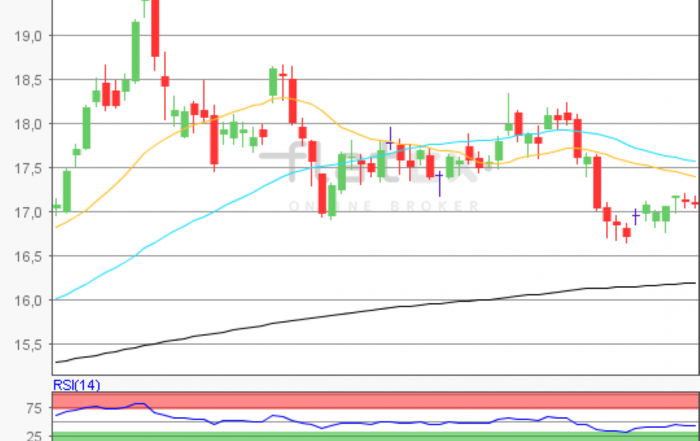This screenshot has height=441, width=700.
Task: Click the 17,0 price axis label
Action: click(x=28, y=212)
